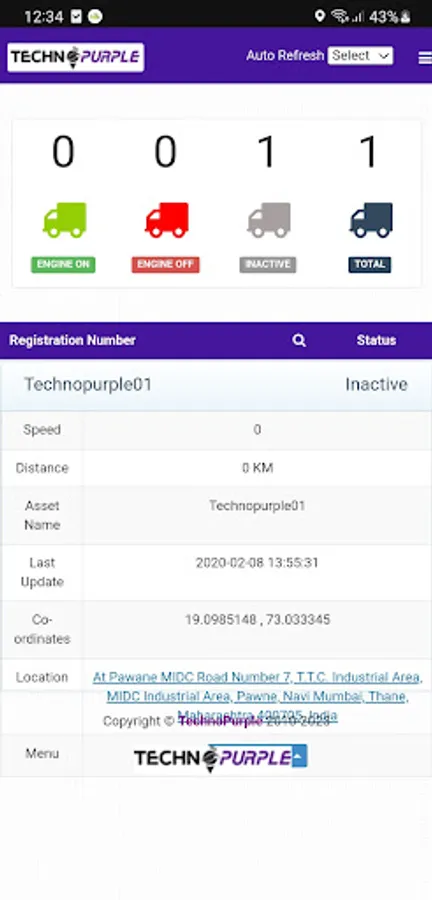The image size is (432, 900).
Task: Click the TechnoPurple logo in Menu row
Action: pyautogui.click(x=213, y=758)
